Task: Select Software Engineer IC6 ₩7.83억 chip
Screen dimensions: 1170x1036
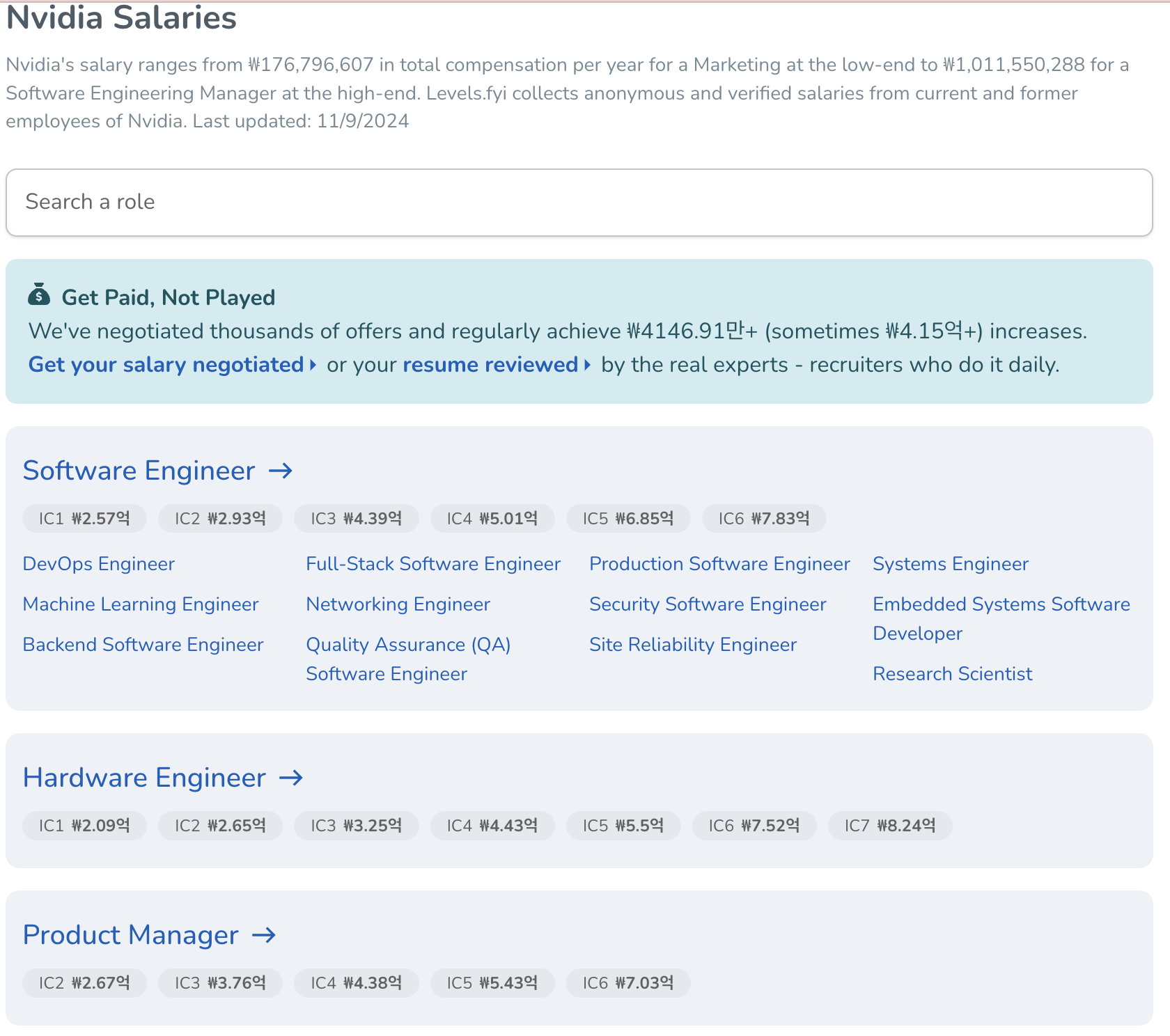Action: [764, 519]
